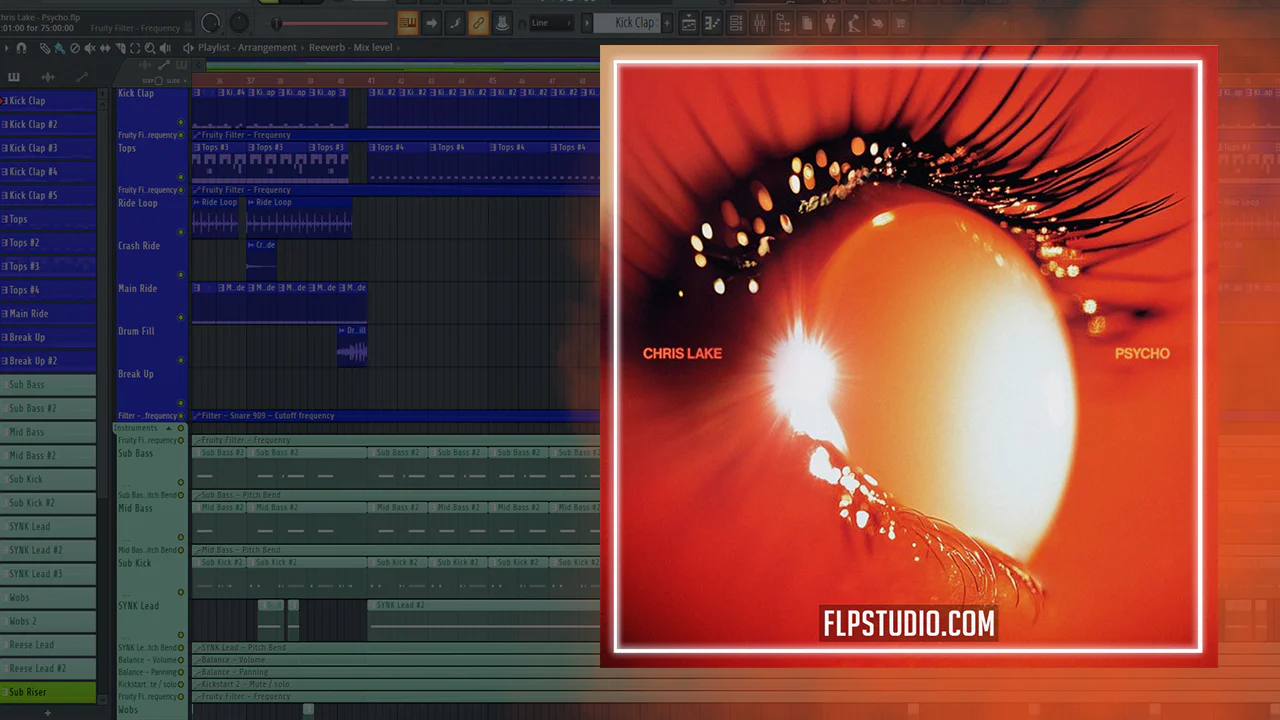This screenshot has height=720, width=1280.
Task: Open the playlist options menu arrow
Action: (x=6, y=48)
